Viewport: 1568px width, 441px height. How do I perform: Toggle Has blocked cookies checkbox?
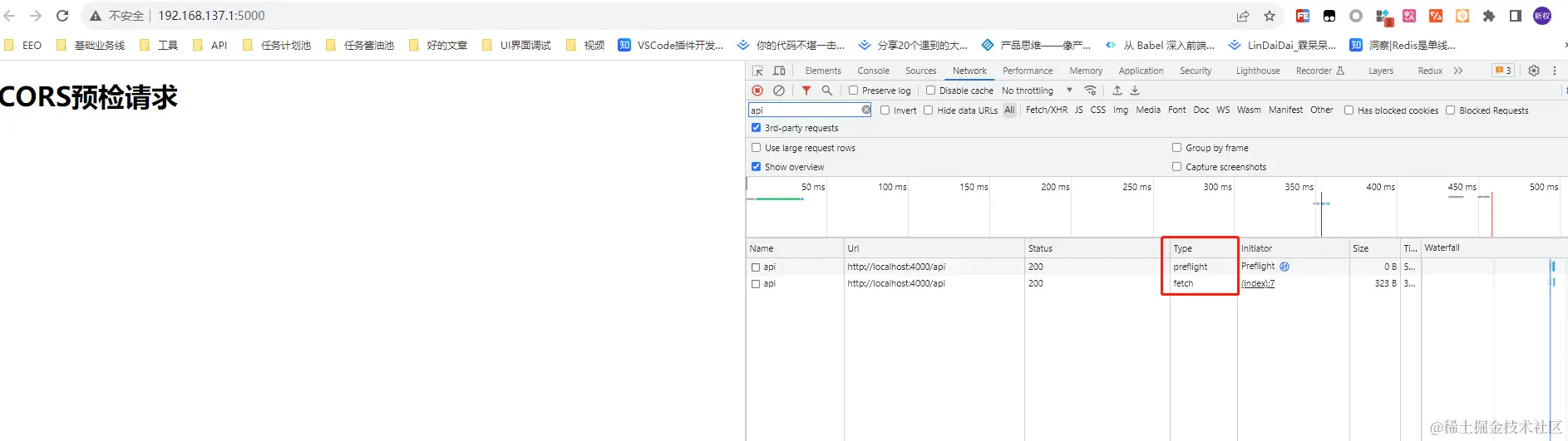point(1349,110)
